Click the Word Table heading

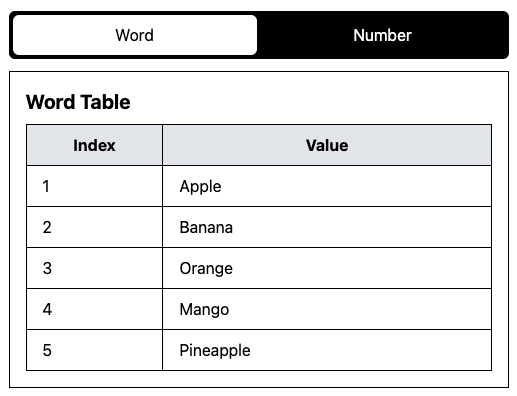tap(78, 102)
